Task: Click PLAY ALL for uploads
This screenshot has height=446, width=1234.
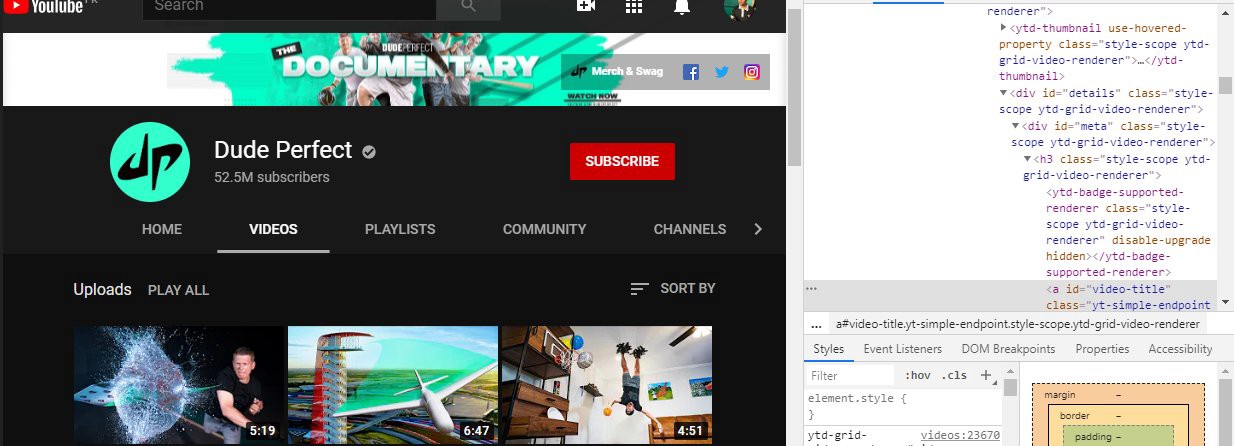Action: (x=178, y=290)
